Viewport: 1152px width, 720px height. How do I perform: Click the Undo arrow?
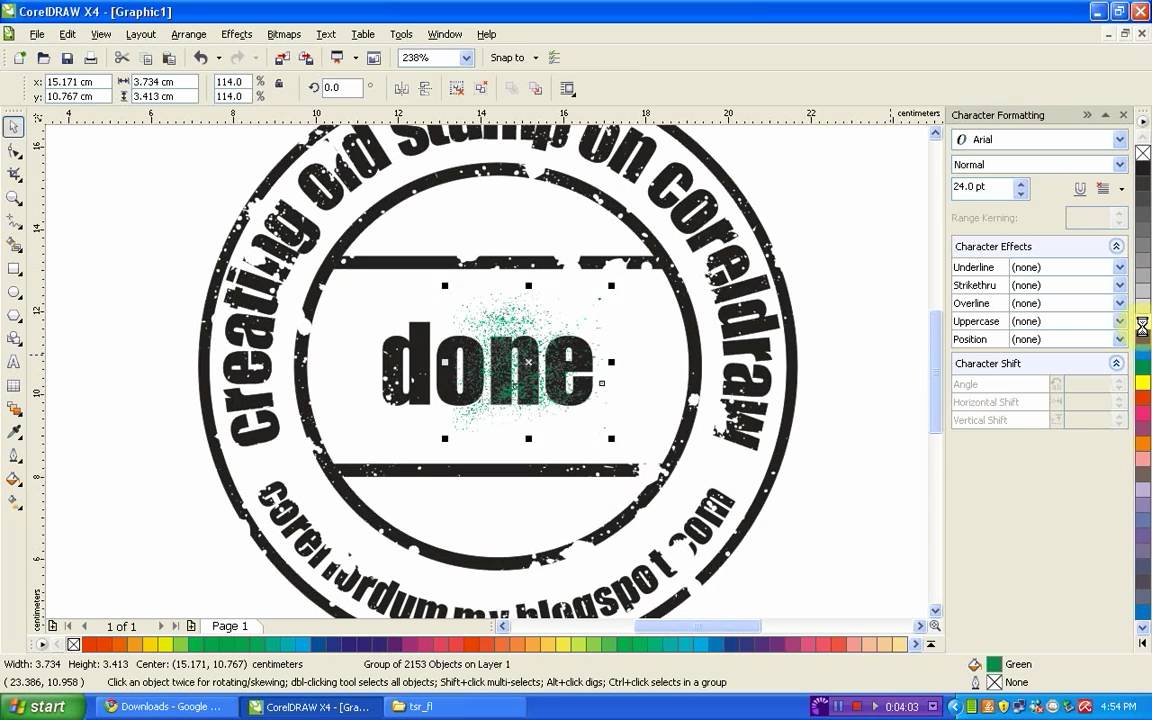[x=201, y=57]
